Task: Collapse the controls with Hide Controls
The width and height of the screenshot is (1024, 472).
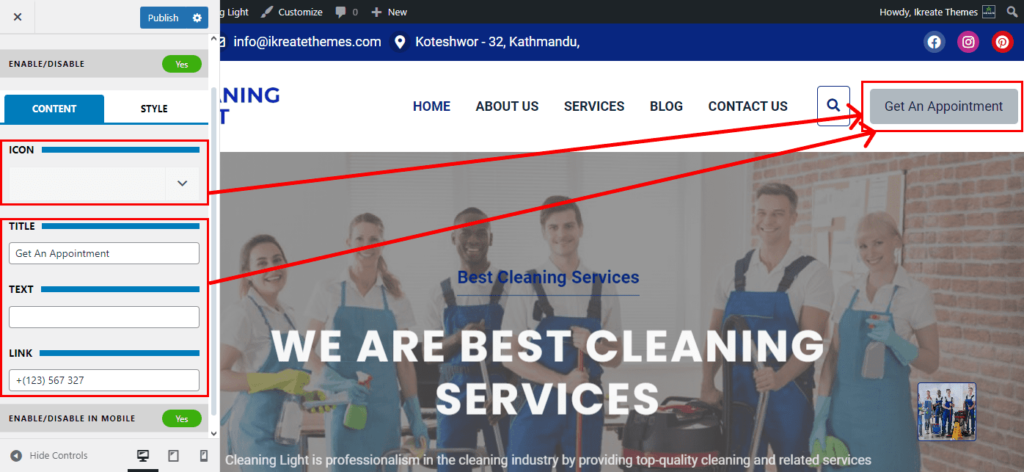Action: 49,456
